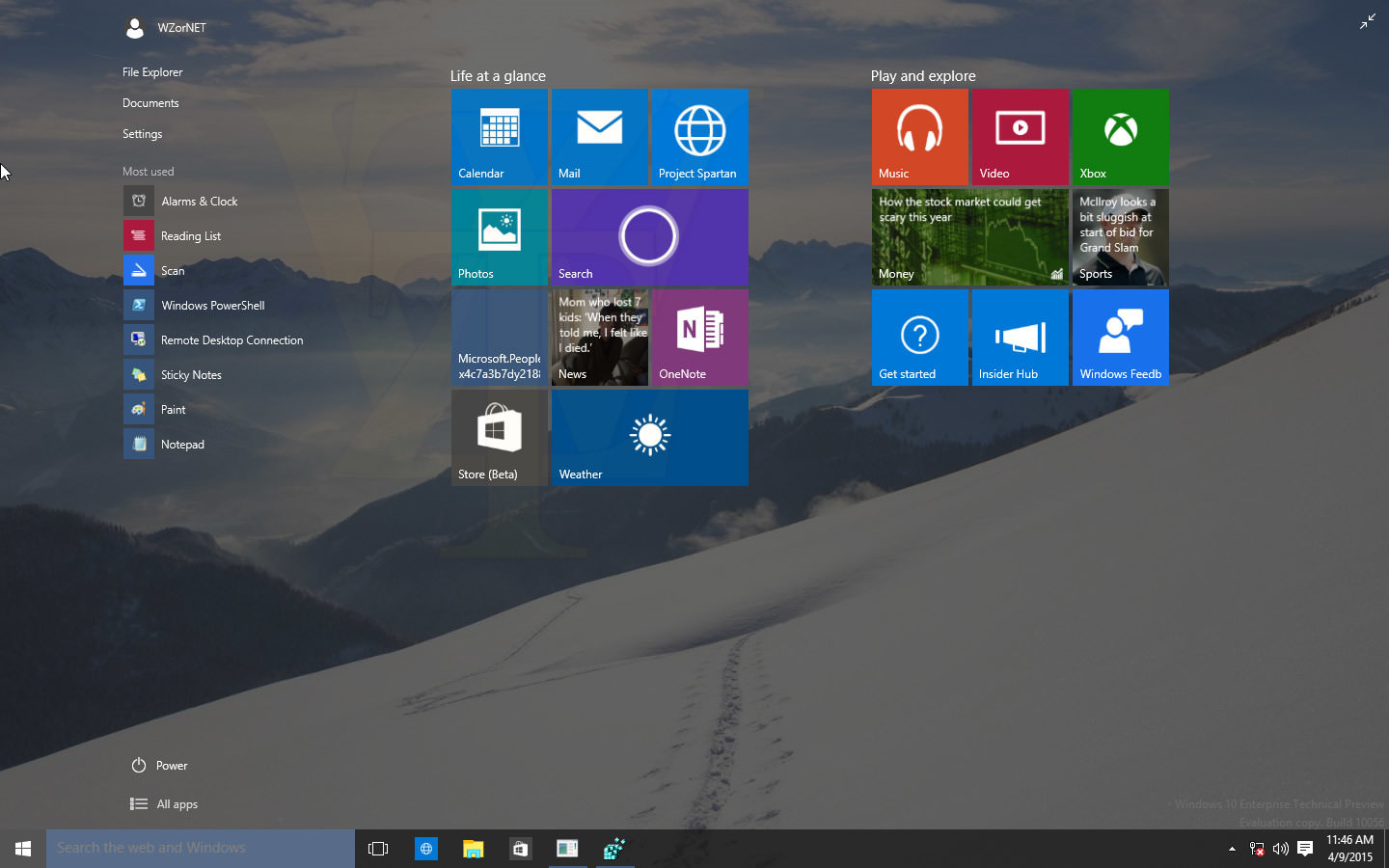The height and width of the screenshot is (868, 1389).
Task: Select Windows PowerShell from Most used
Action: [x=212, y=306]
